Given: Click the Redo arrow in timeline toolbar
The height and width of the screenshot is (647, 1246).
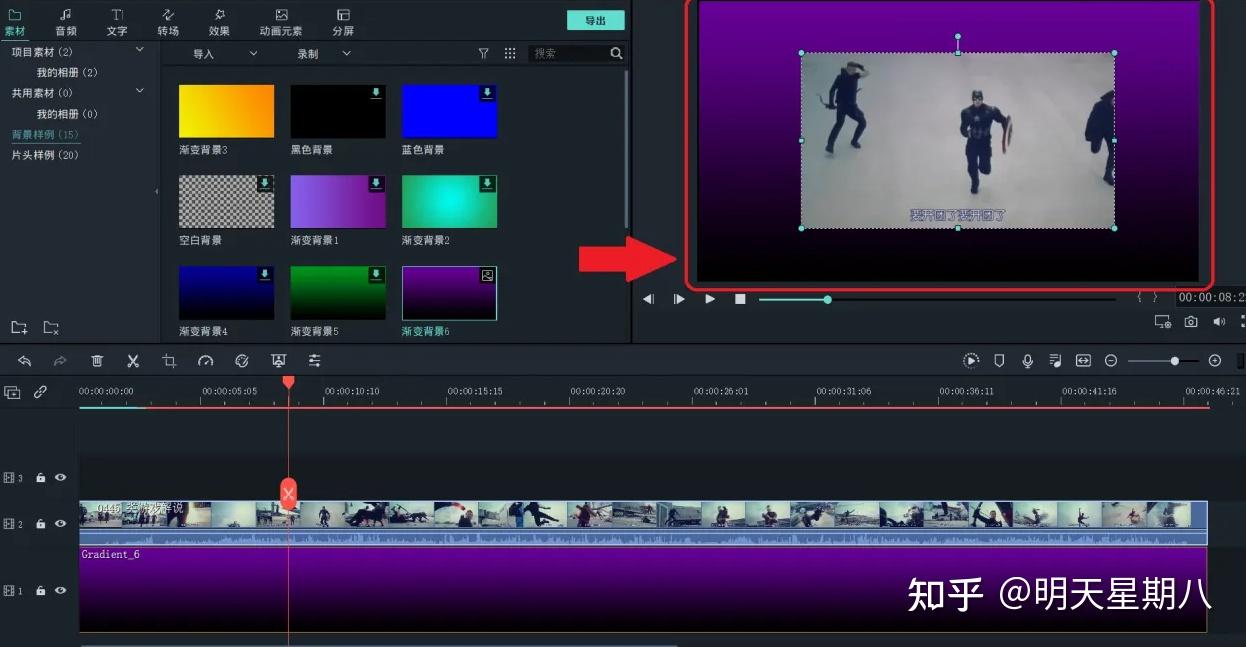Looking at the screenshot, I should (60, 361).
